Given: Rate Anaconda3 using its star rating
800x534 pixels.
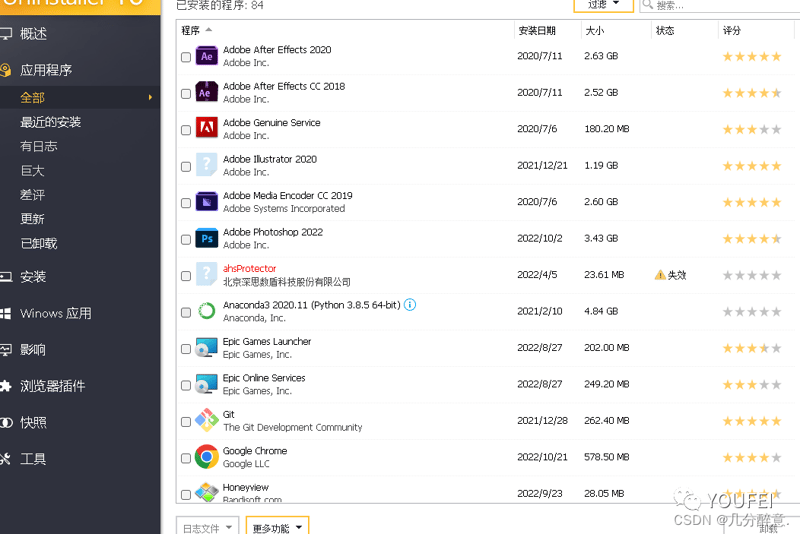Looking at the screenshot, I should [x=752, y=312].
